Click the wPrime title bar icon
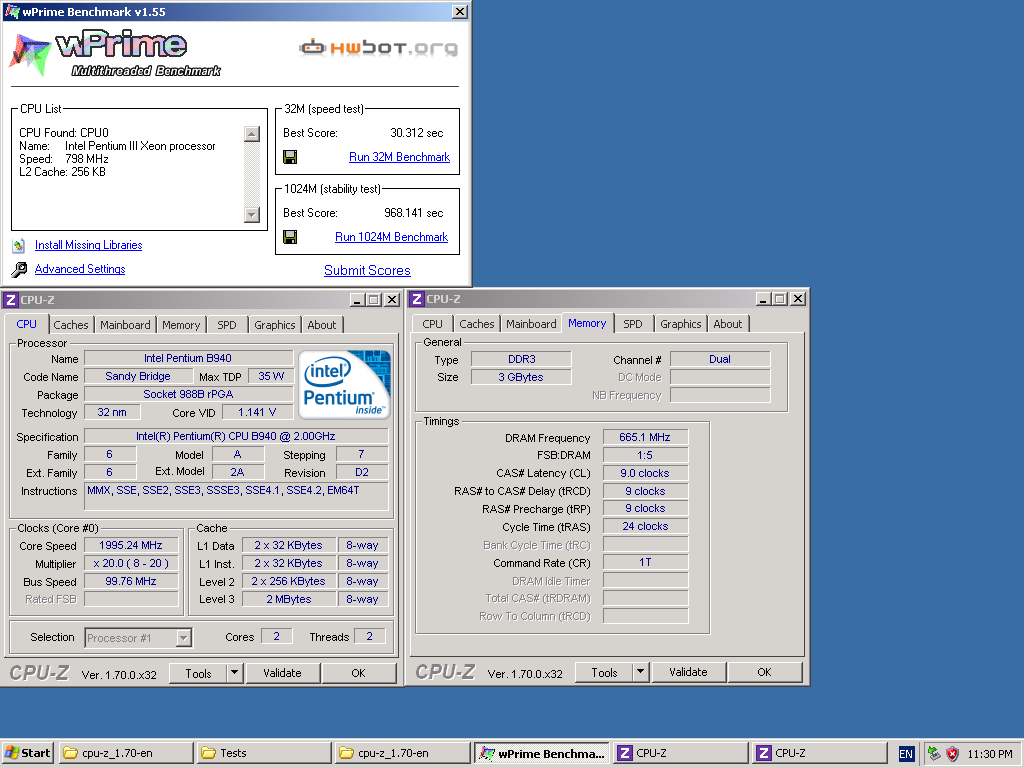This screenshot has height=768, width=1024. [x=12, y=12]
